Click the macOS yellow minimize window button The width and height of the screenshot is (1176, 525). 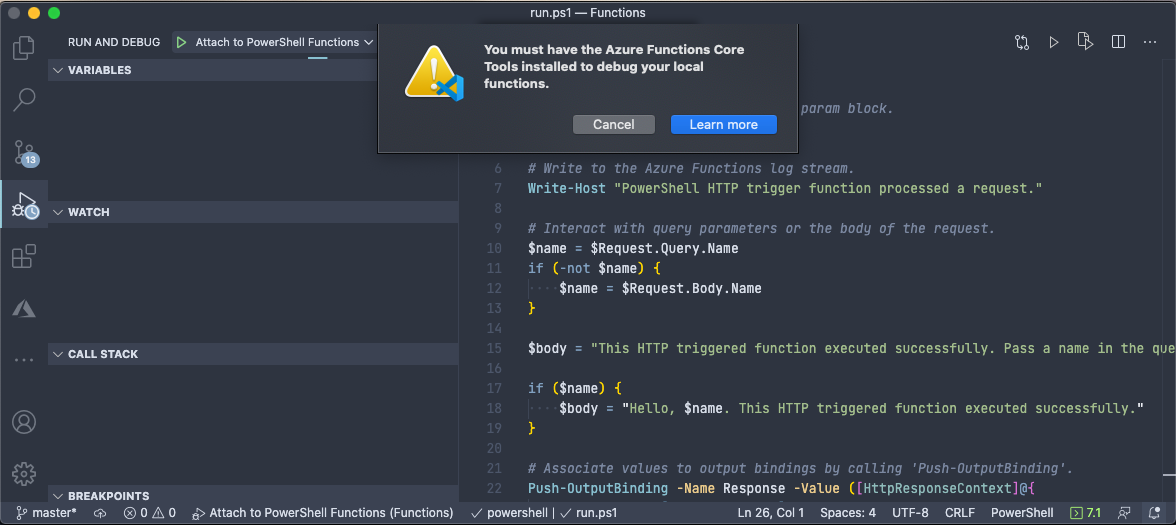pyautogui.click(x=34, y=13)
